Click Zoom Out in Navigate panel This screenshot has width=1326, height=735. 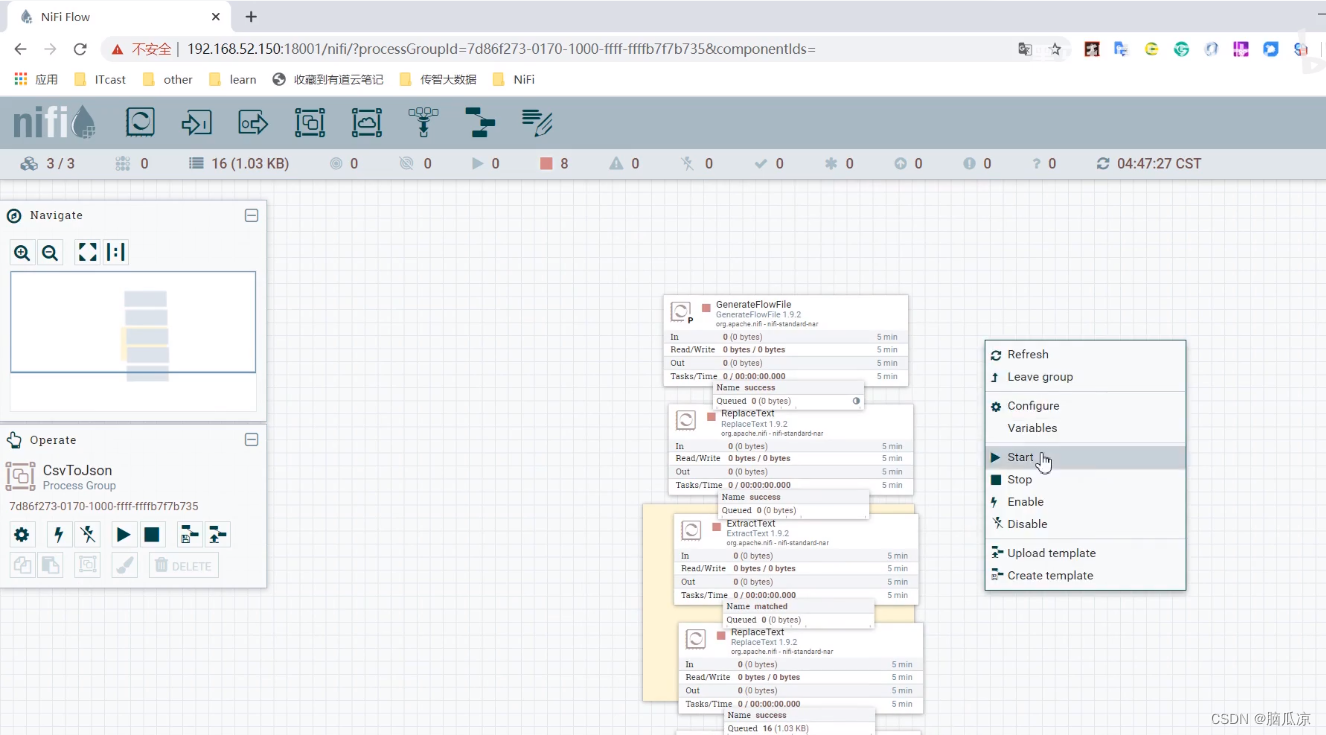(x=50, y=253)
